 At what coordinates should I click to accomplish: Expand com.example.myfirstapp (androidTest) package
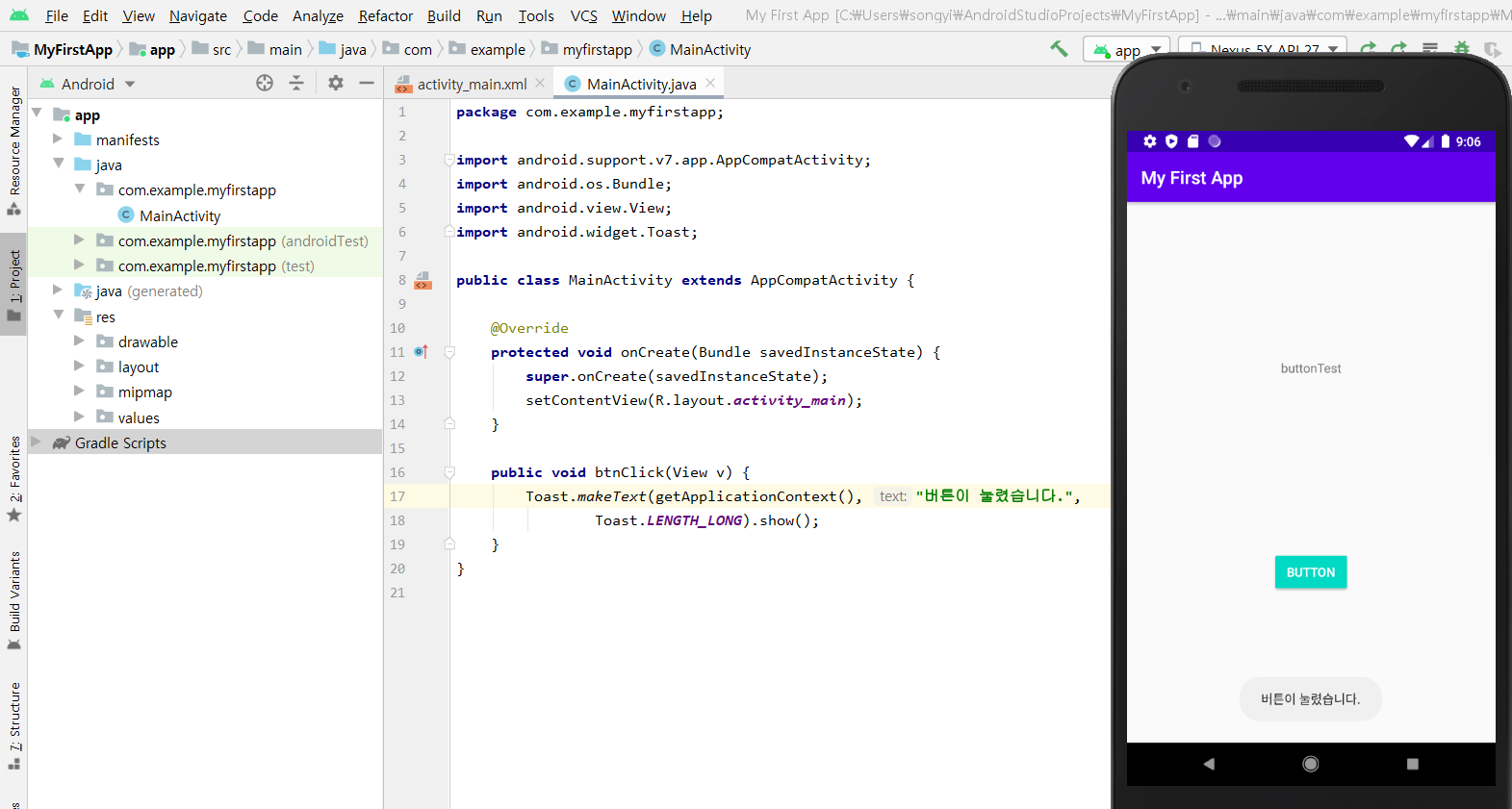point(80,240)
